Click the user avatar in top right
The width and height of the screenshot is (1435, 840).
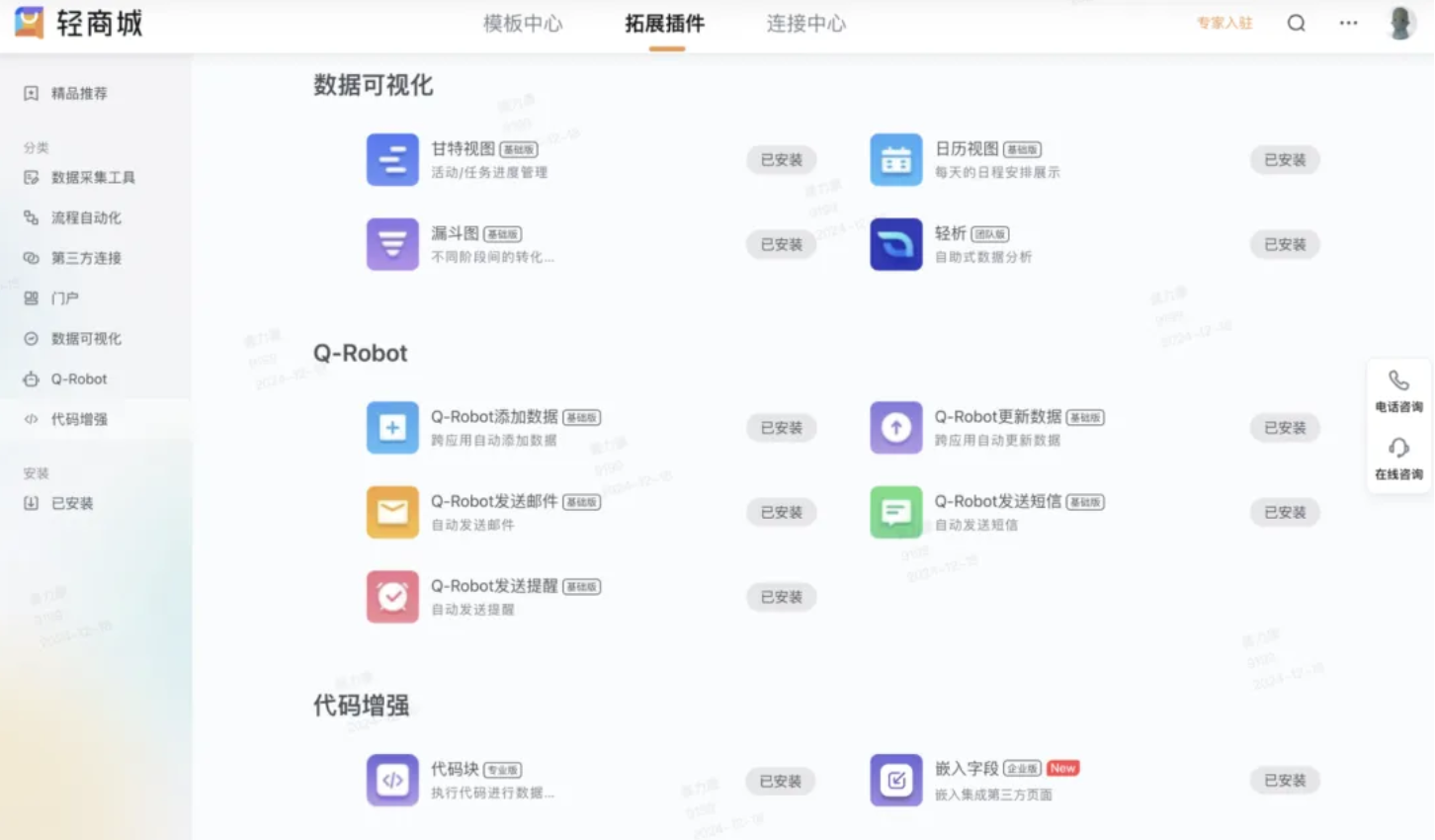(1400, 23)
